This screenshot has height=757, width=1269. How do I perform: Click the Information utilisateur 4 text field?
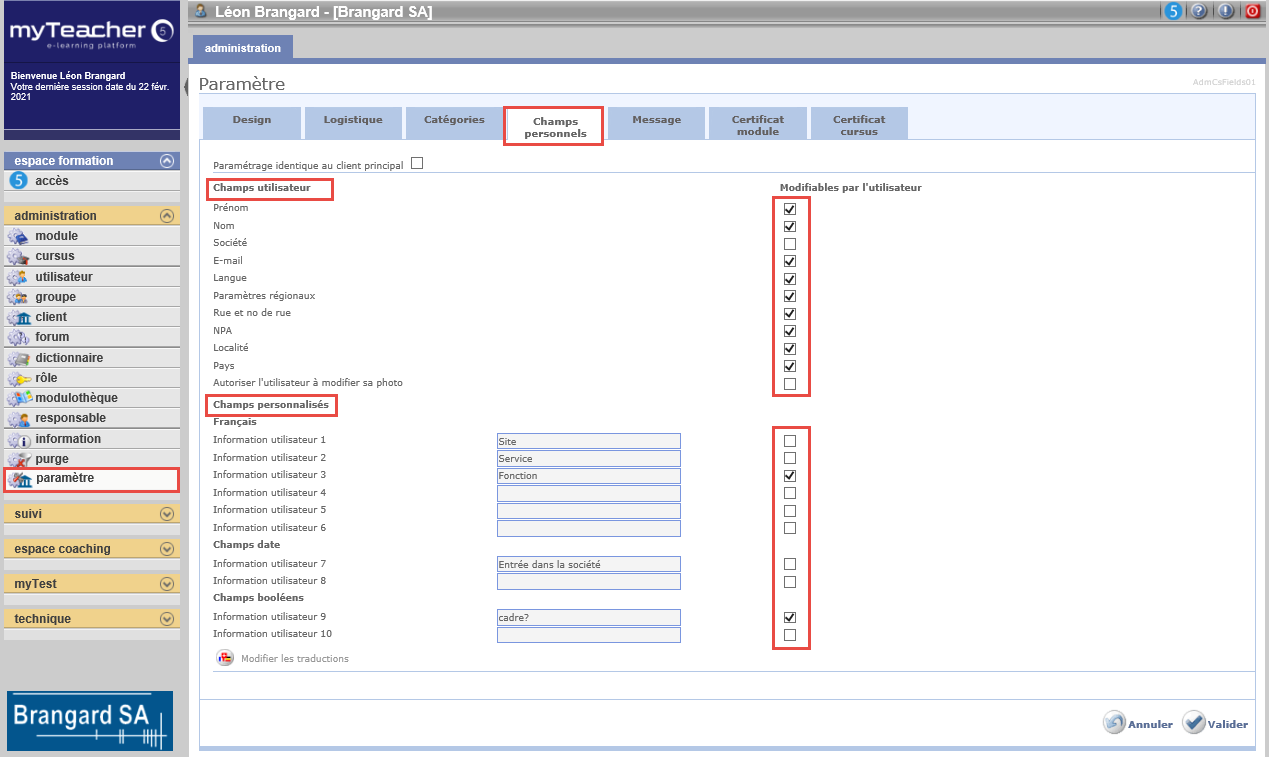pos(588,493)
